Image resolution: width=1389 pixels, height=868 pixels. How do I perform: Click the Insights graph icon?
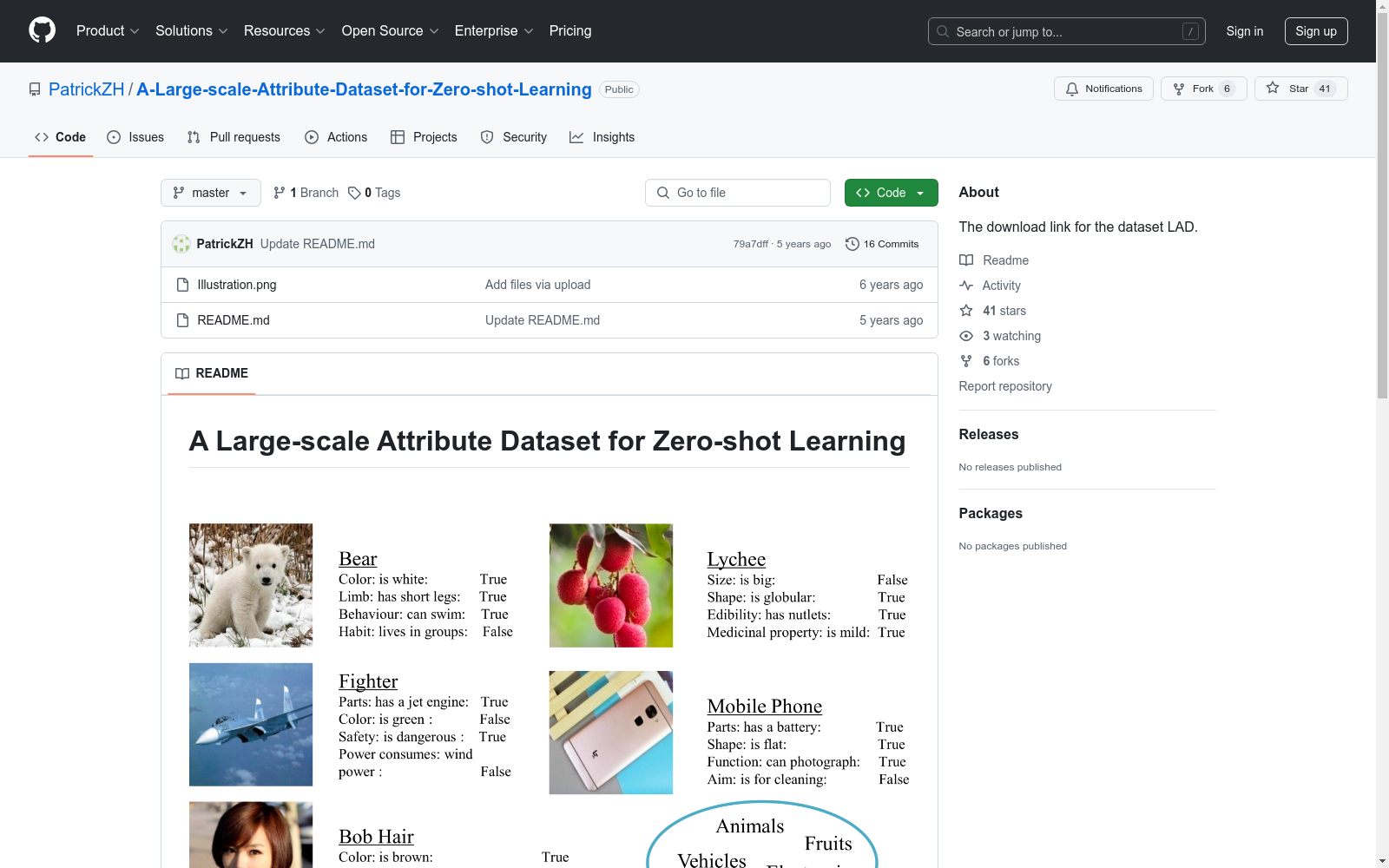click(x=576, y=137)
